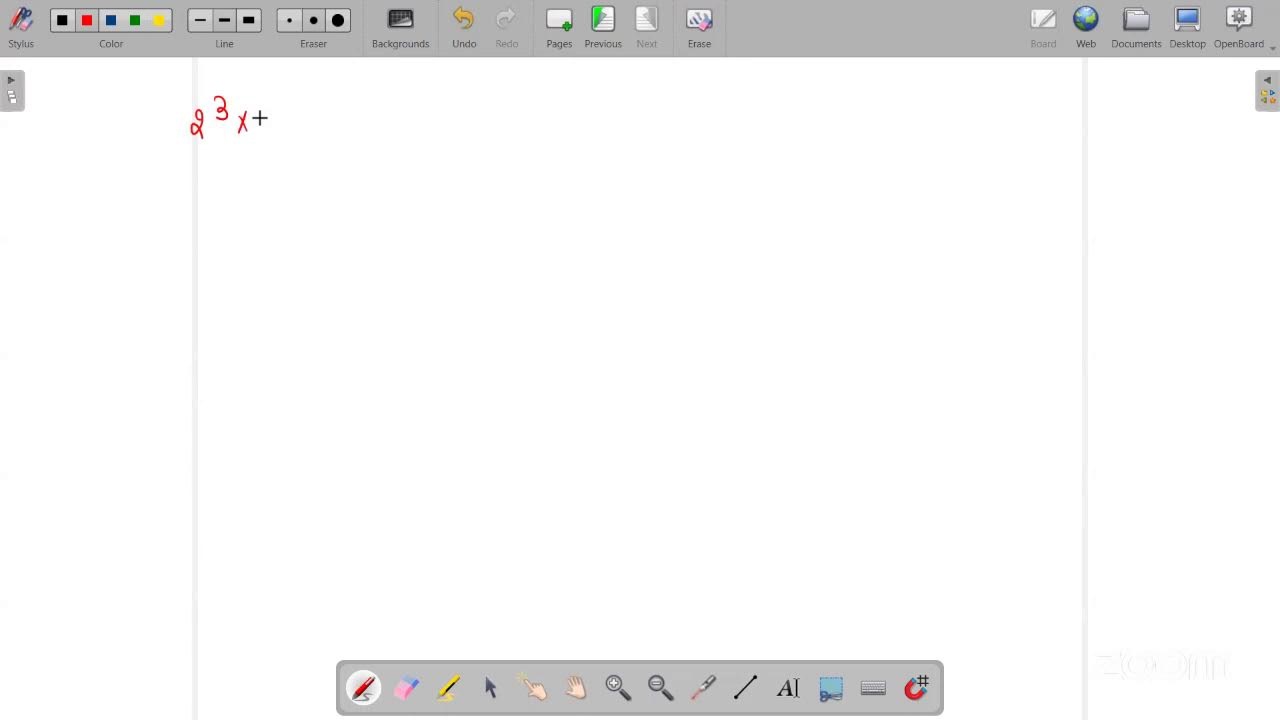
Task: Select the Draw lines tool
Action: [x=746, y=688]
